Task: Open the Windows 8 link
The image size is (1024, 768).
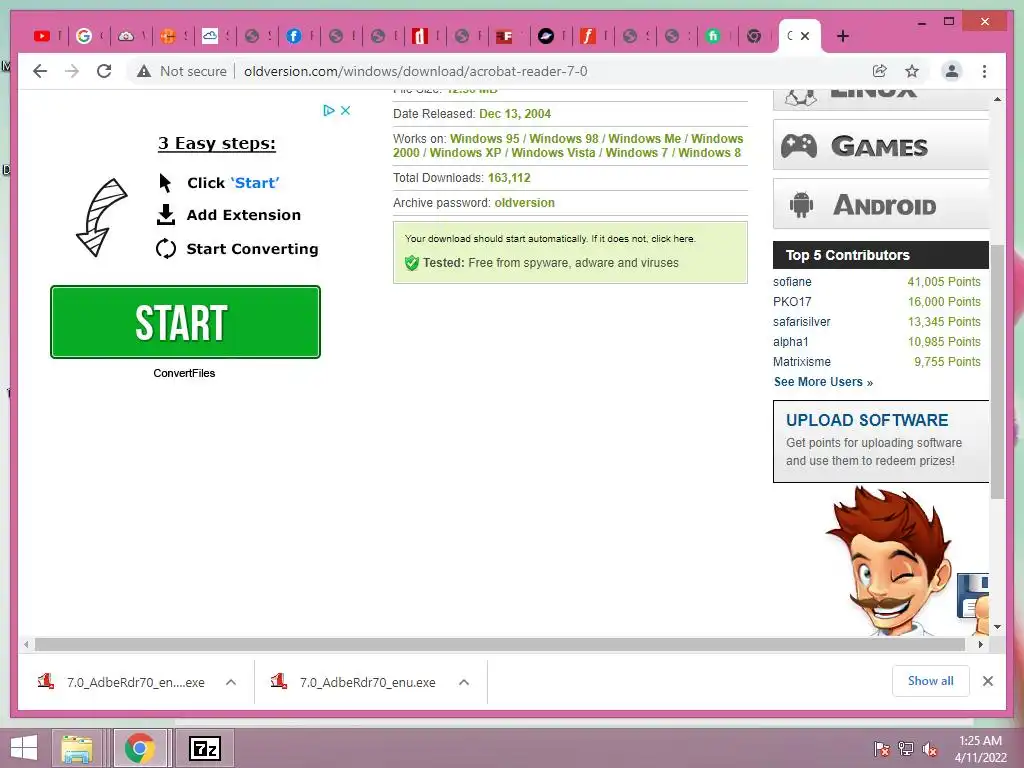Action: [x=709, y=153]
